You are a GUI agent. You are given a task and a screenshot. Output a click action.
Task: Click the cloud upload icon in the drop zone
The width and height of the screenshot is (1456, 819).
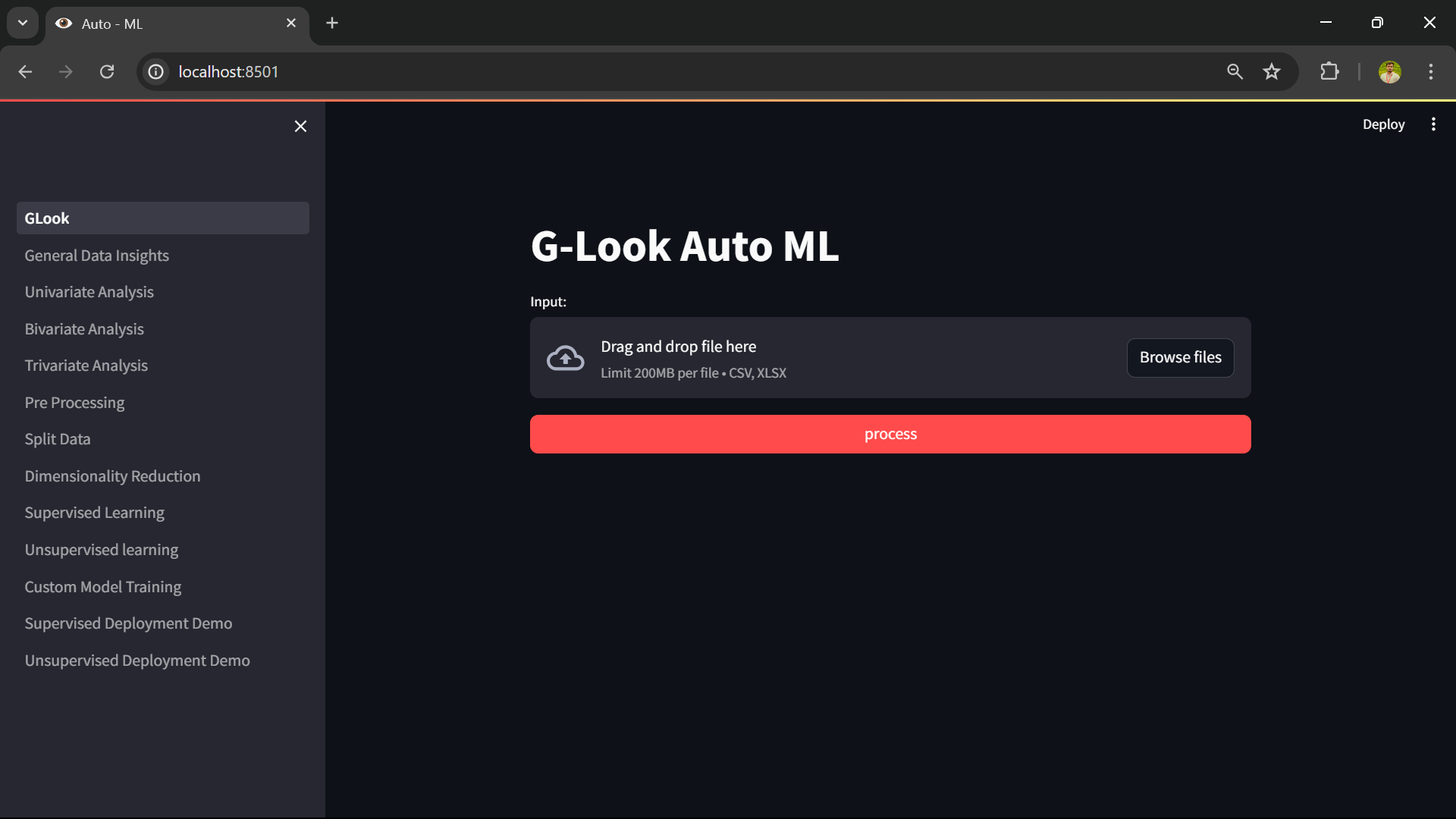tap(565, 357)
